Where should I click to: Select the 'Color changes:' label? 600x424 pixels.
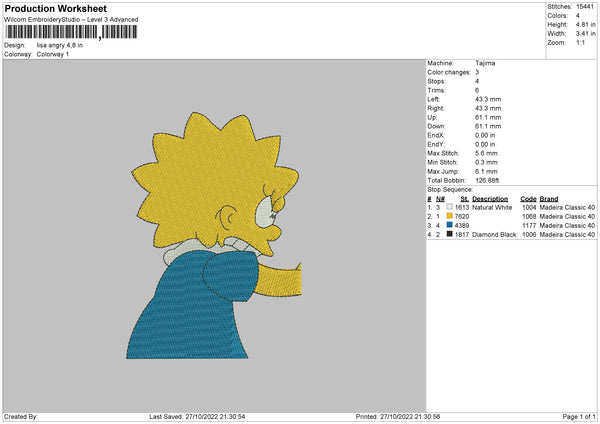tap(449, 72)
